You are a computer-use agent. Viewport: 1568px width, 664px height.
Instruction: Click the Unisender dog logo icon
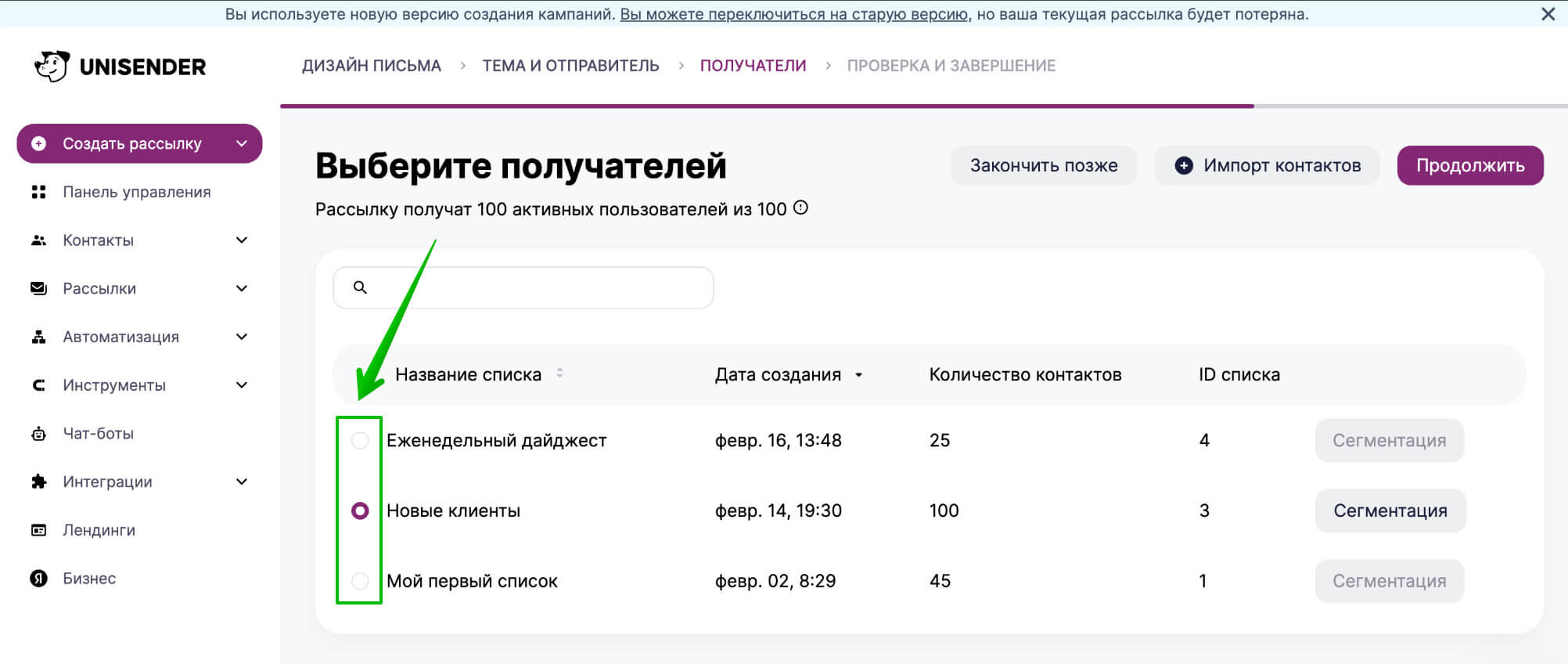pyautogui.click(x=52, y=67)
